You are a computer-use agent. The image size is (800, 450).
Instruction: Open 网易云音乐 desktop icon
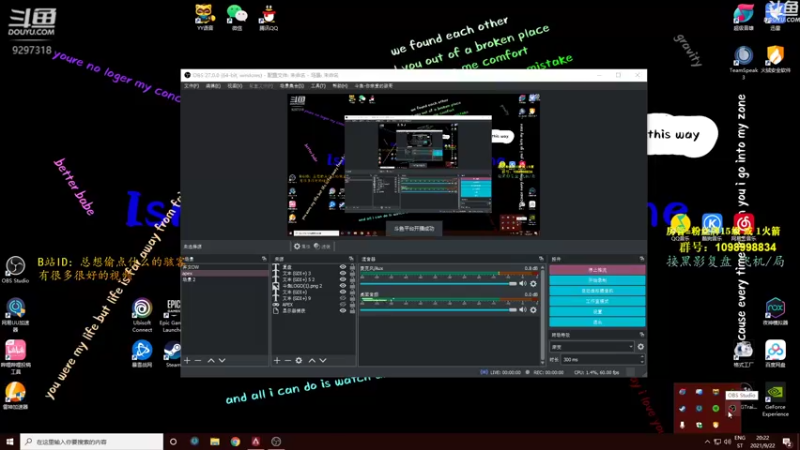[x=743, y=228]
